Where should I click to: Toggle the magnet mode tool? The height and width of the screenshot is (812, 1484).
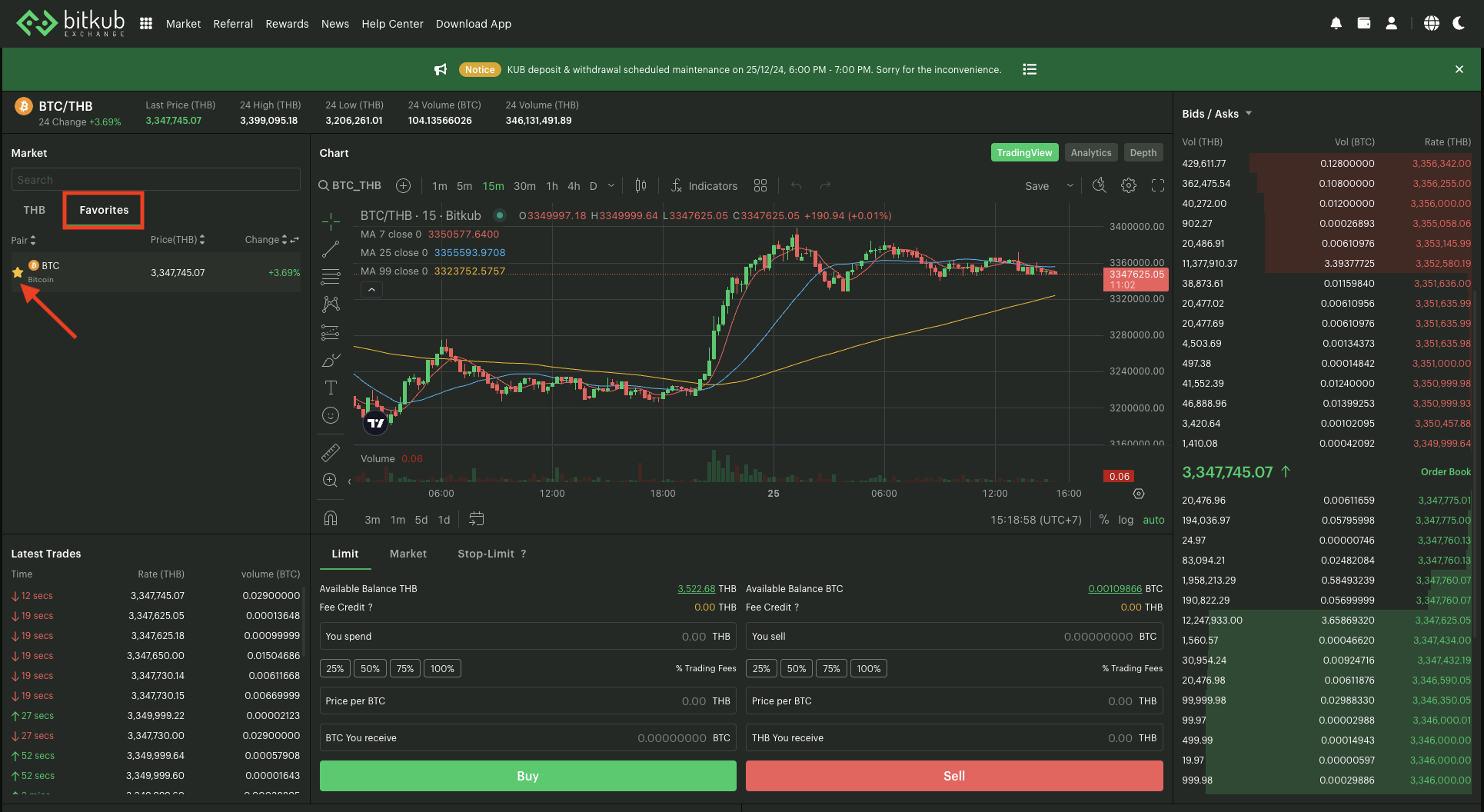click(331, 518)
